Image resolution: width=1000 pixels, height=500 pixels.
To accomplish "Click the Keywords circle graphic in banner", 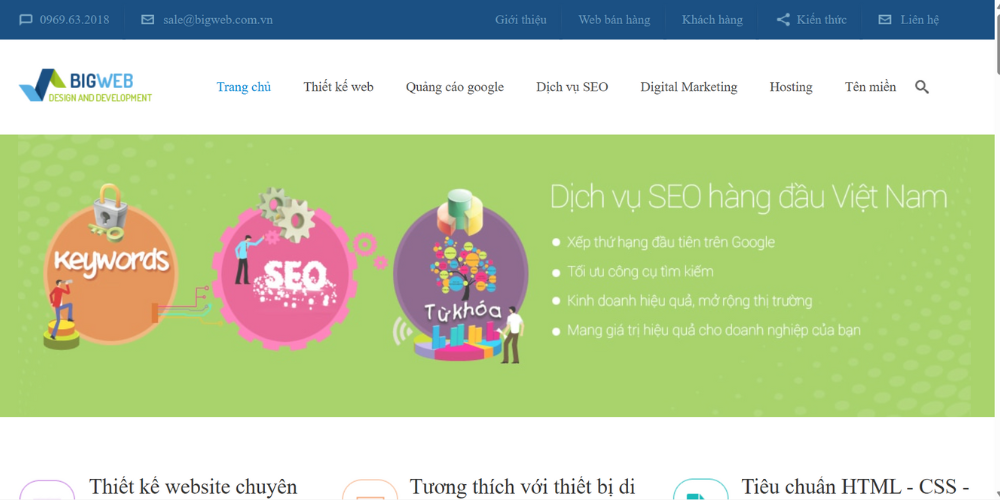I will 110,274.
